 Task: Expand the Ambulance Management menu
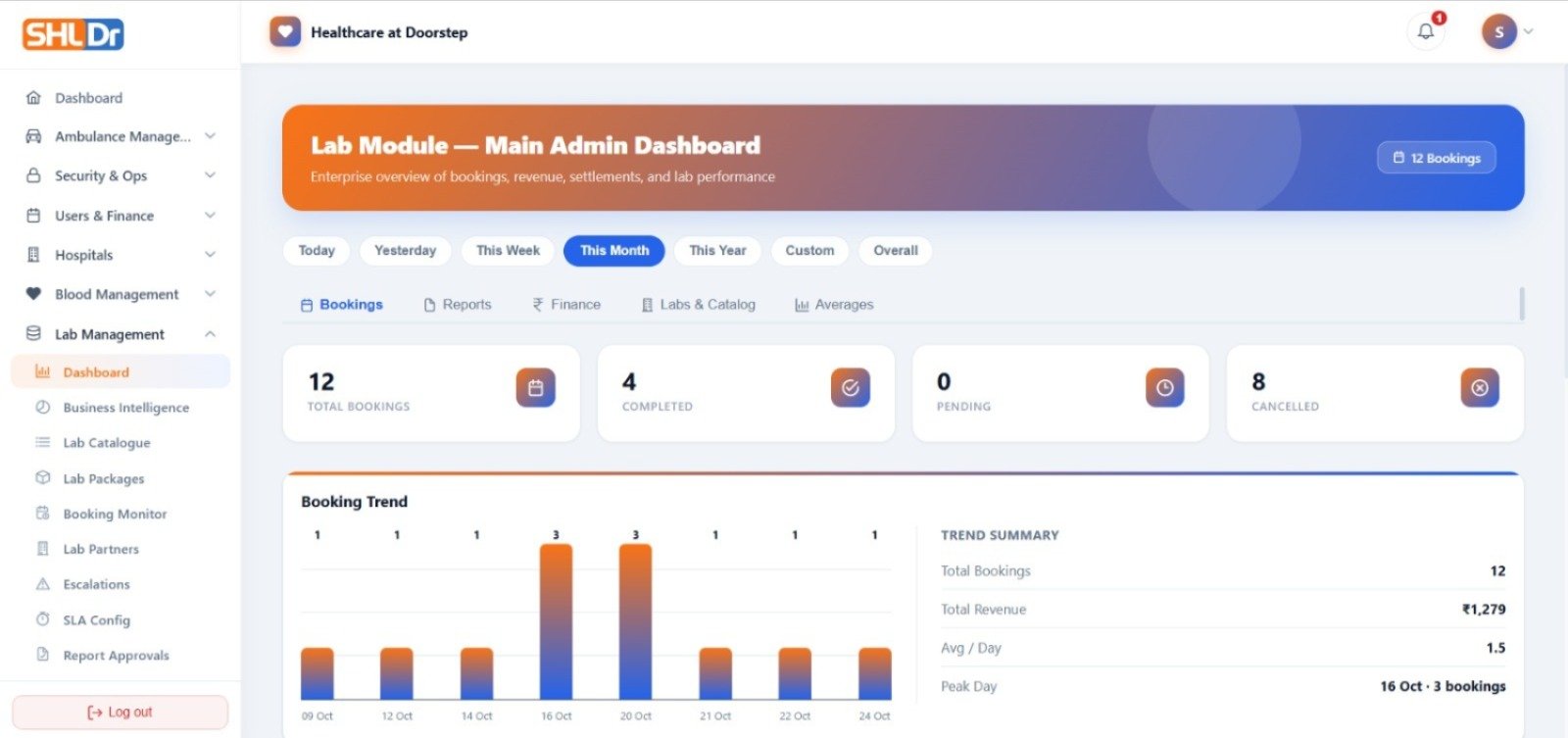point(210,136)
